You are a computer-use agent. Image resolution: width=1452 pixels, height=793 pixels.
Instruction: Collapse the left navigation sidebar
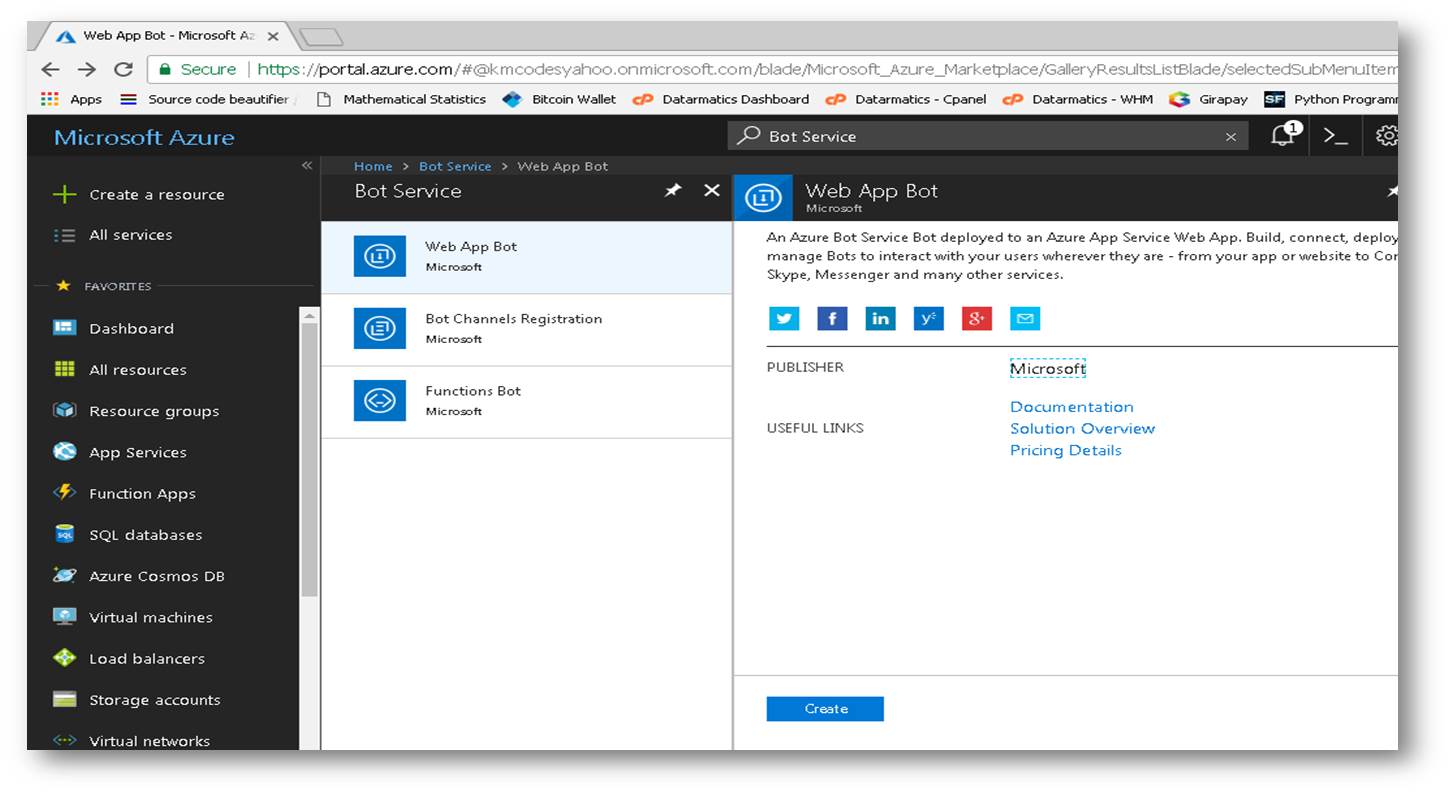click(x=307, y=166)
